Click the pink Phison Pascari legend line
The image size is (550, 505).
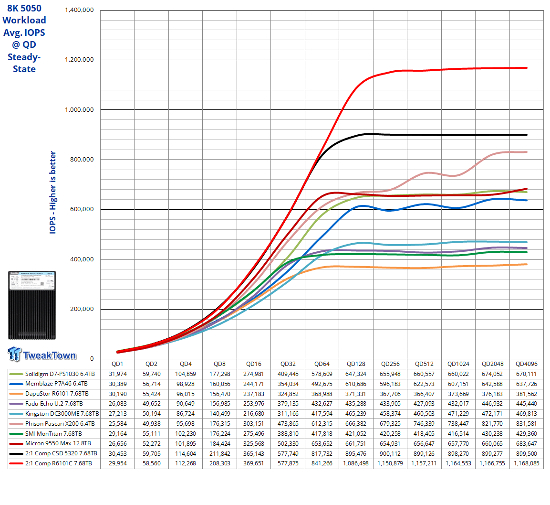point(15,424)
